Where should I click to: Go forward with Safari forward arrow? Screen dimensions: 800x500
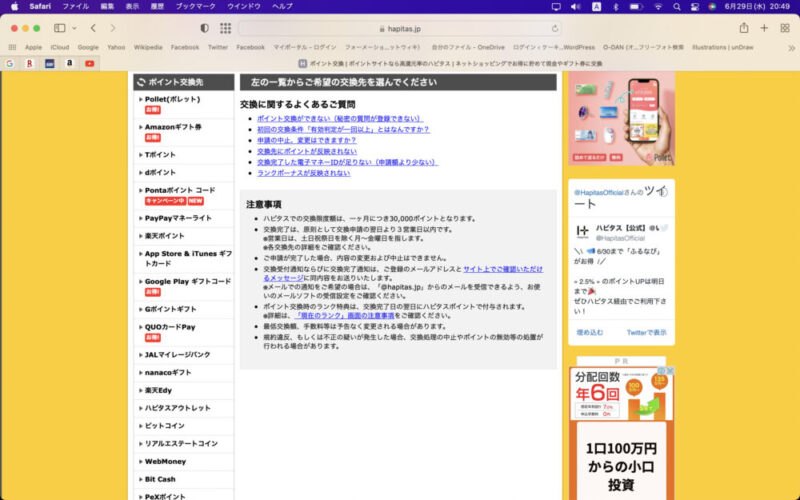pyautogui.click(x=113, y=28)
